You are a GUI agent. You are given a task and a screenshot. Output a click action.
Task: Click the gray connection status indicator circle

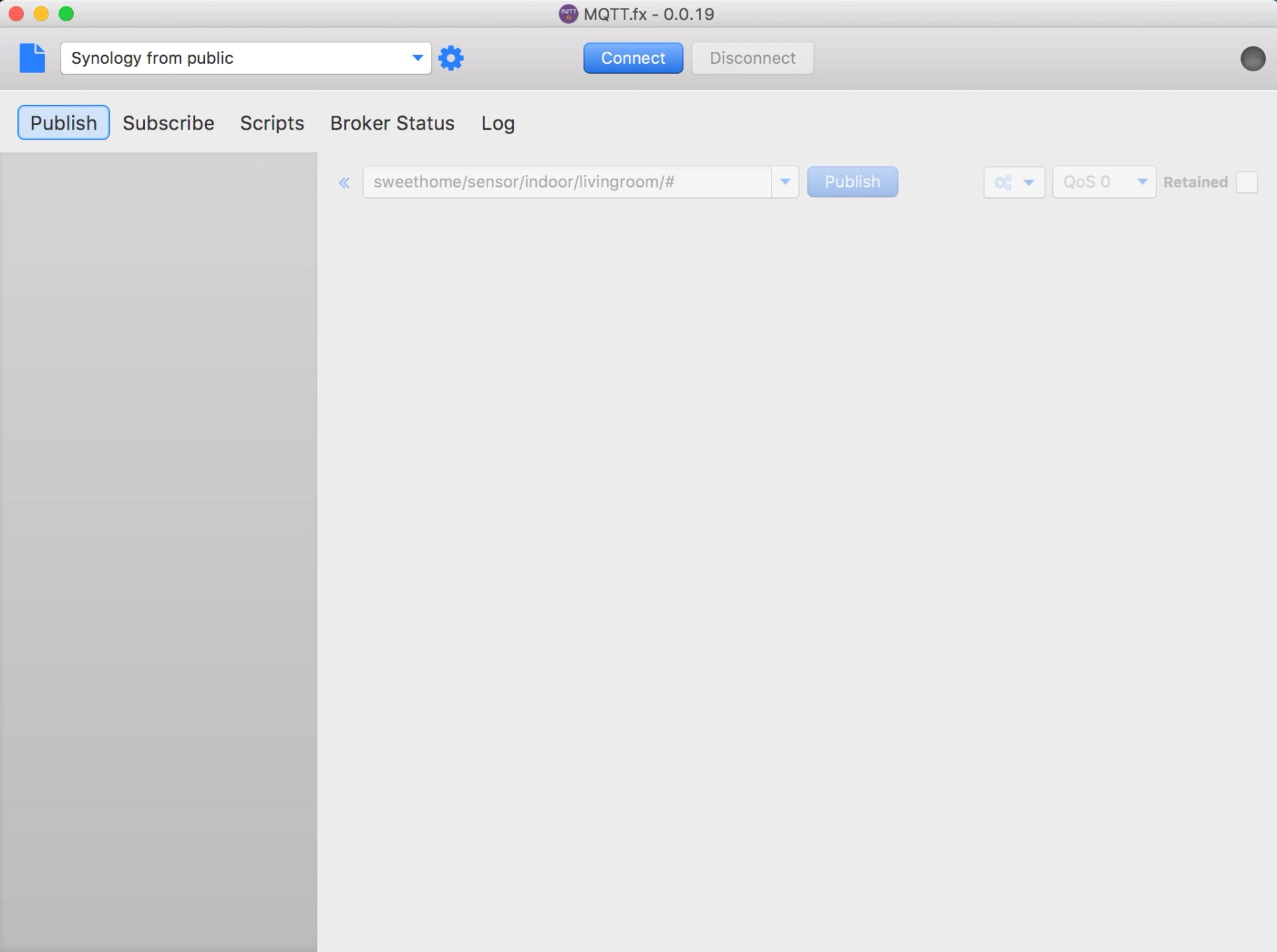[x=1252, y=59]
